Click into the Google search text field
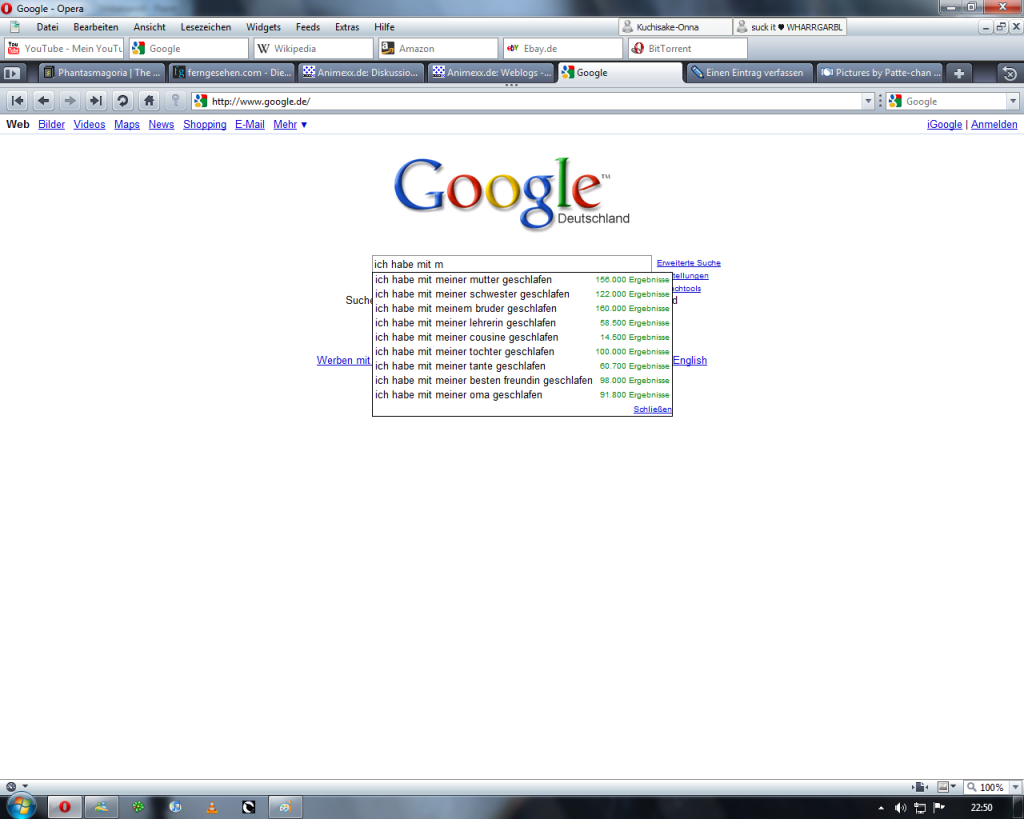Screen dimensions: 1024x819 click(511, 264)
